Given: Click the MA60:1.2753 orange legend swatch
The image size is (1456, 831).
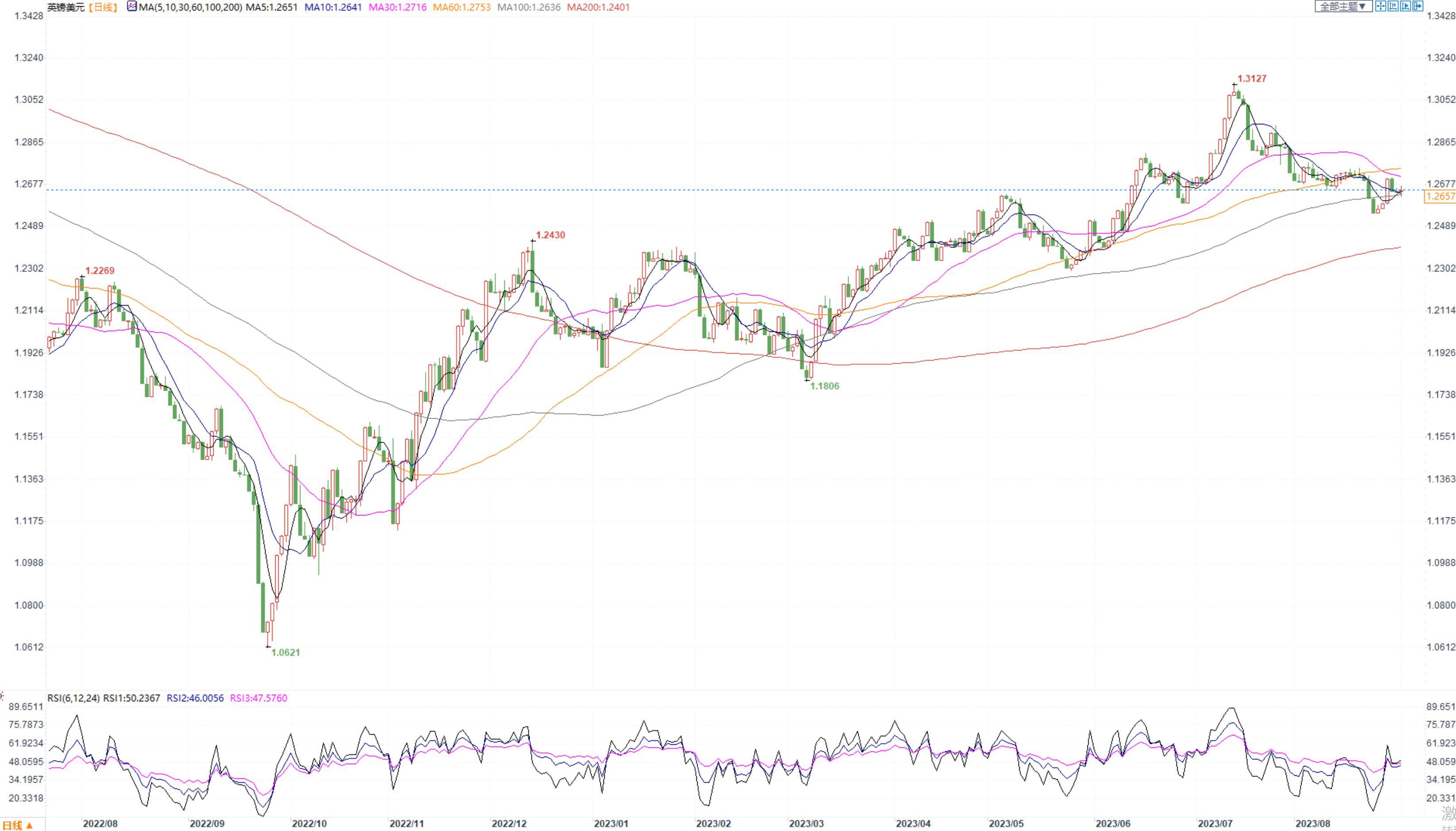Looking at the screenshot, I should pos(461,8).
